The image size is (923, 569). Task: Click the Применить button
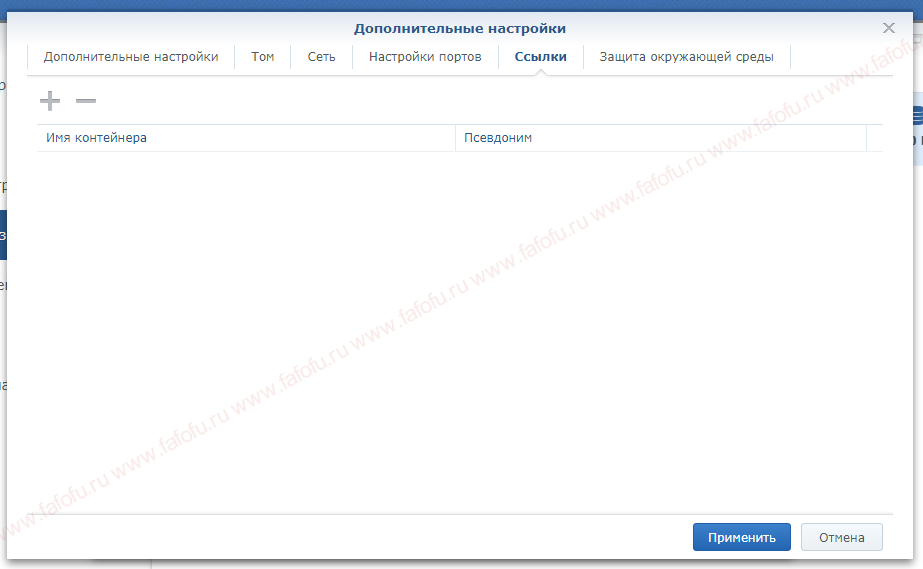742,537
